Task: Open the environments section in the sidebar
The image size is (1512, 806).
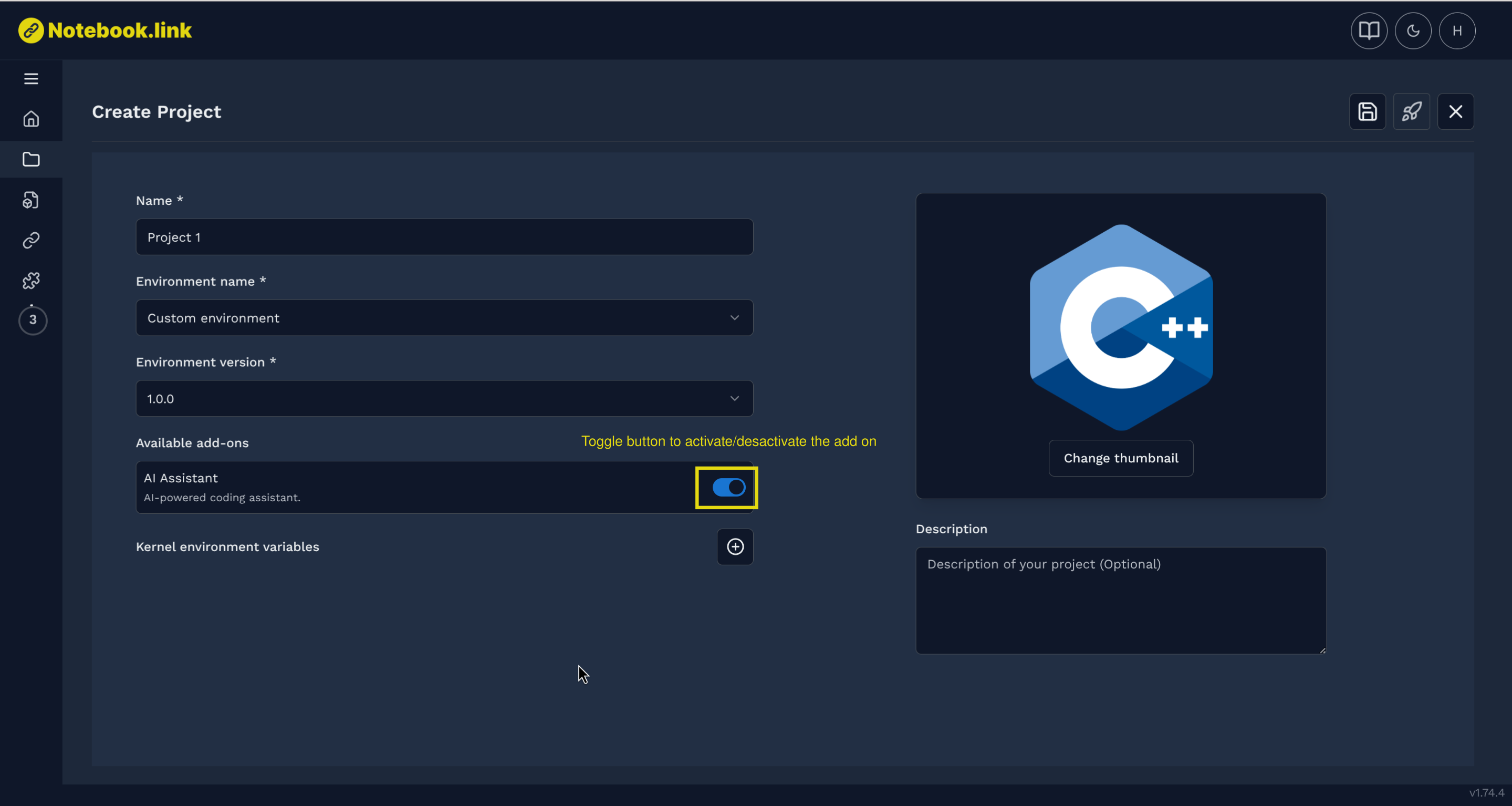Action: coord(31,200)
